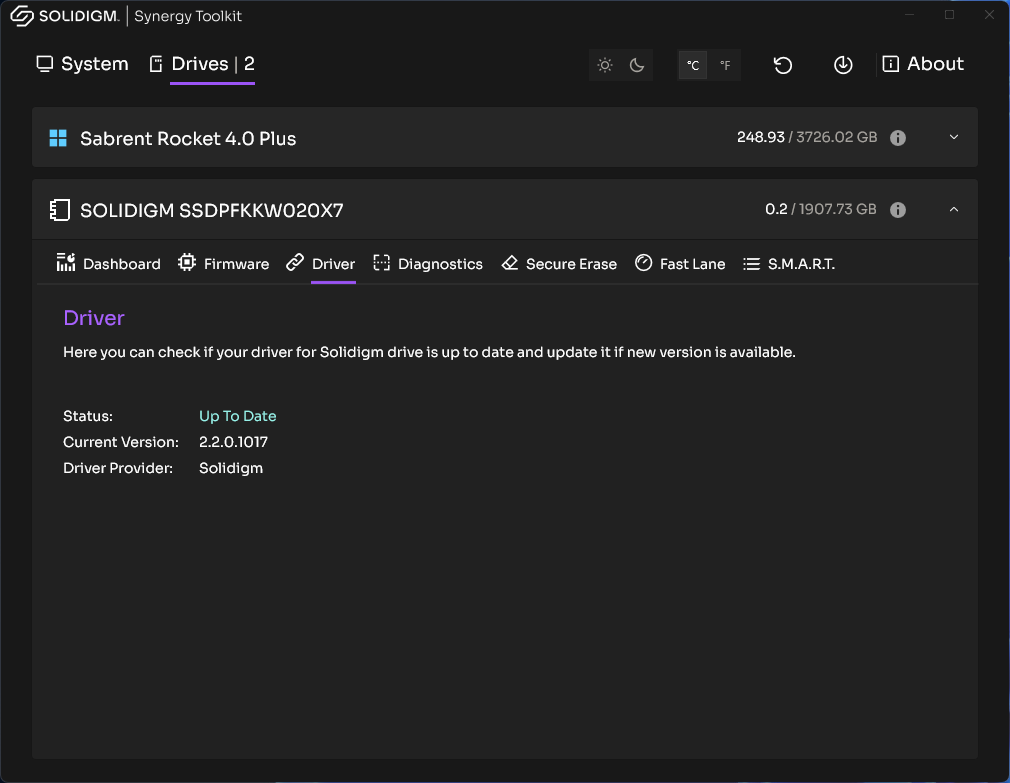Click the refresh icon in top bar
Viewport: 1010px width, 783px height.
783,65
